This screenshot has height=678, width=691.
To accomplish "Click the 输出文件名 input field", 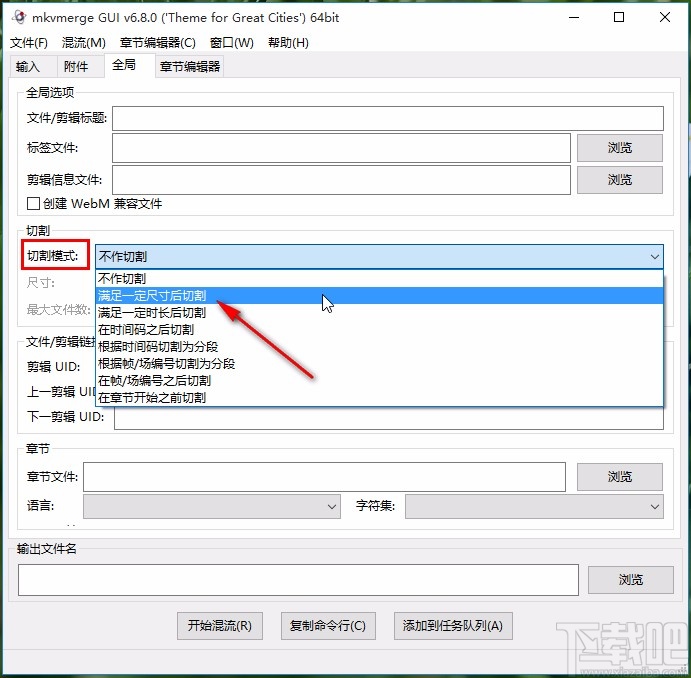I will click(298, 580).
